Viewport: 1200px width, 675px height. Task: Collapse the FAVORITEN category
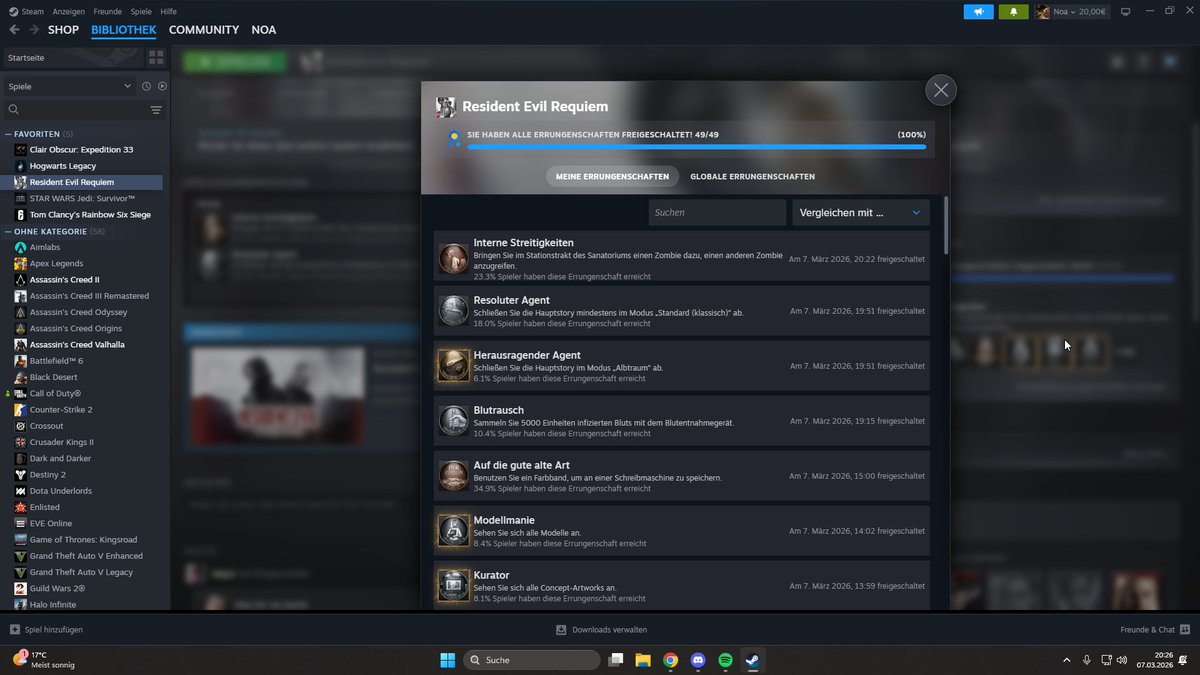click(8, 134)
